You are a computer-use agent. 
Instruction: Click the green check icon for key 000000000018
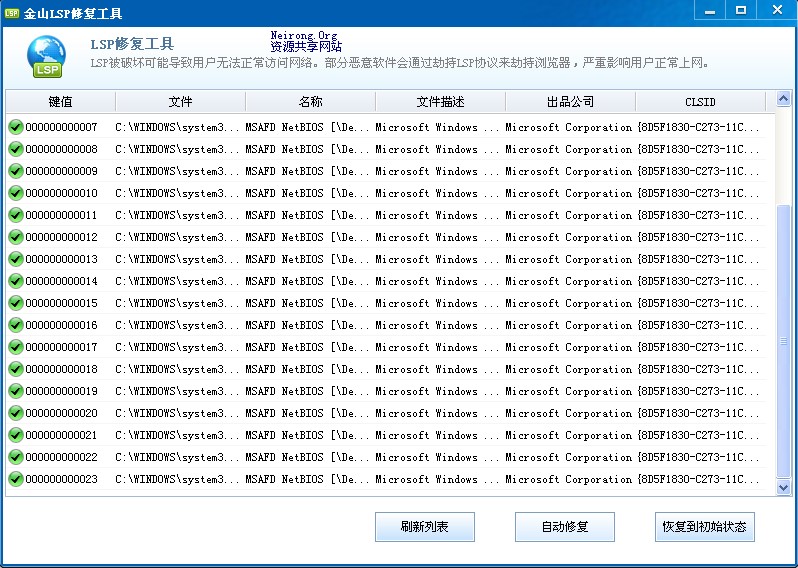pyautogui.click(x=16, y=369)
